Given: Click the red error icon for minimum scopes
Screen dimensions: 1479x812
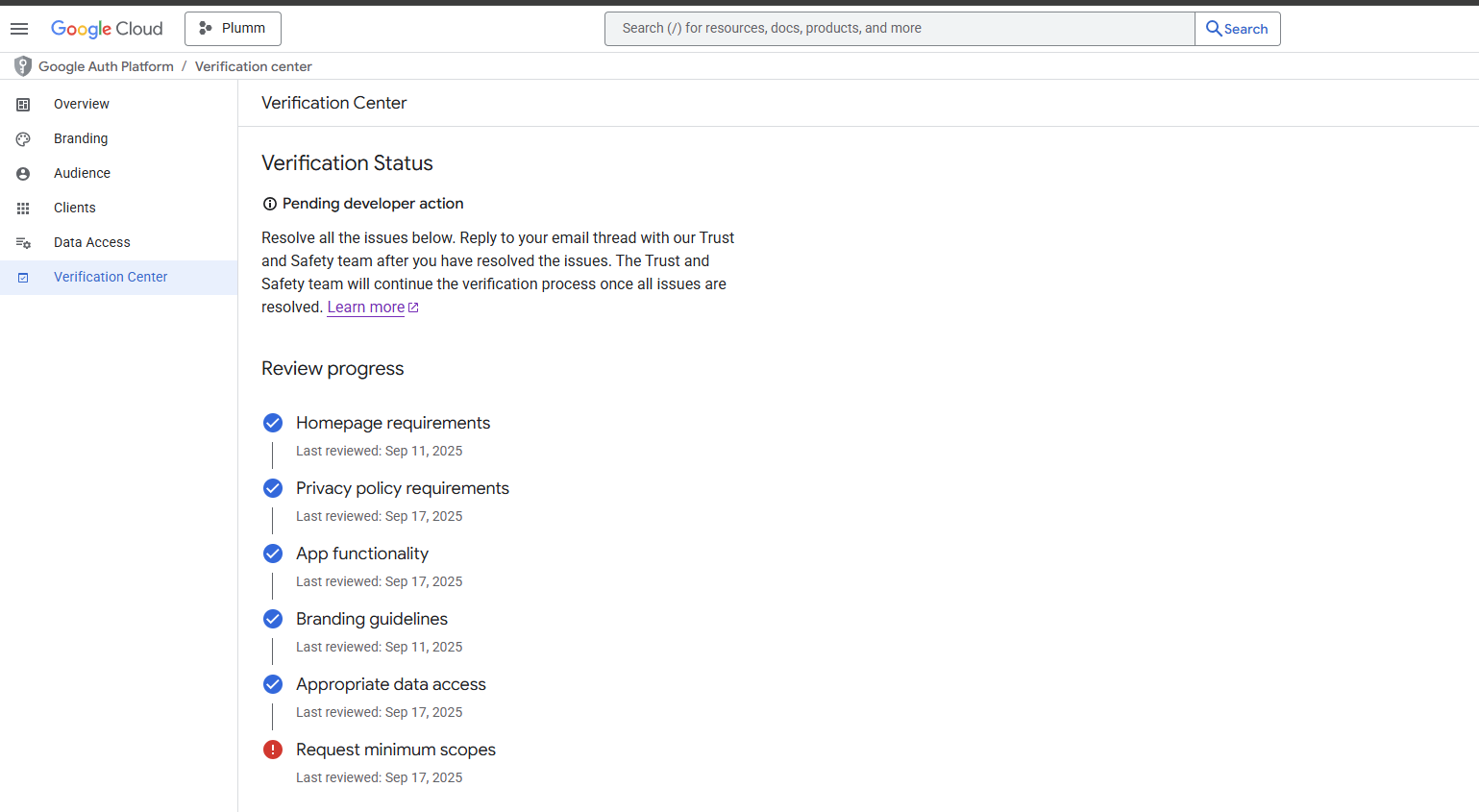Looking at the screenshot, I should click(273, 750).
